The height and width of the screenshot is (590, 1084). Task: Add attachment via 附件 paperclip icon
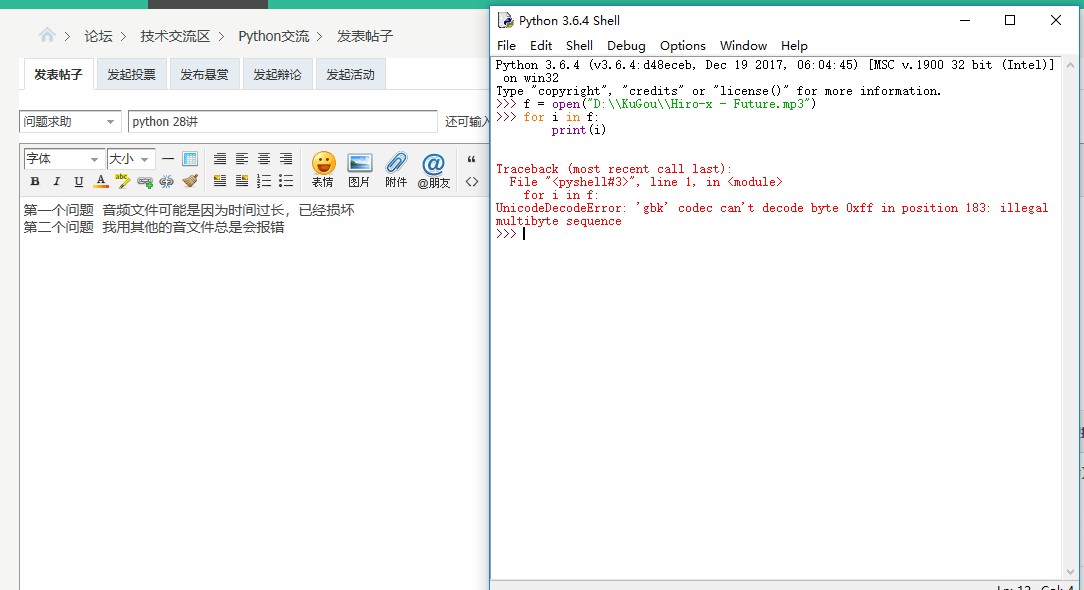point(396,169)
